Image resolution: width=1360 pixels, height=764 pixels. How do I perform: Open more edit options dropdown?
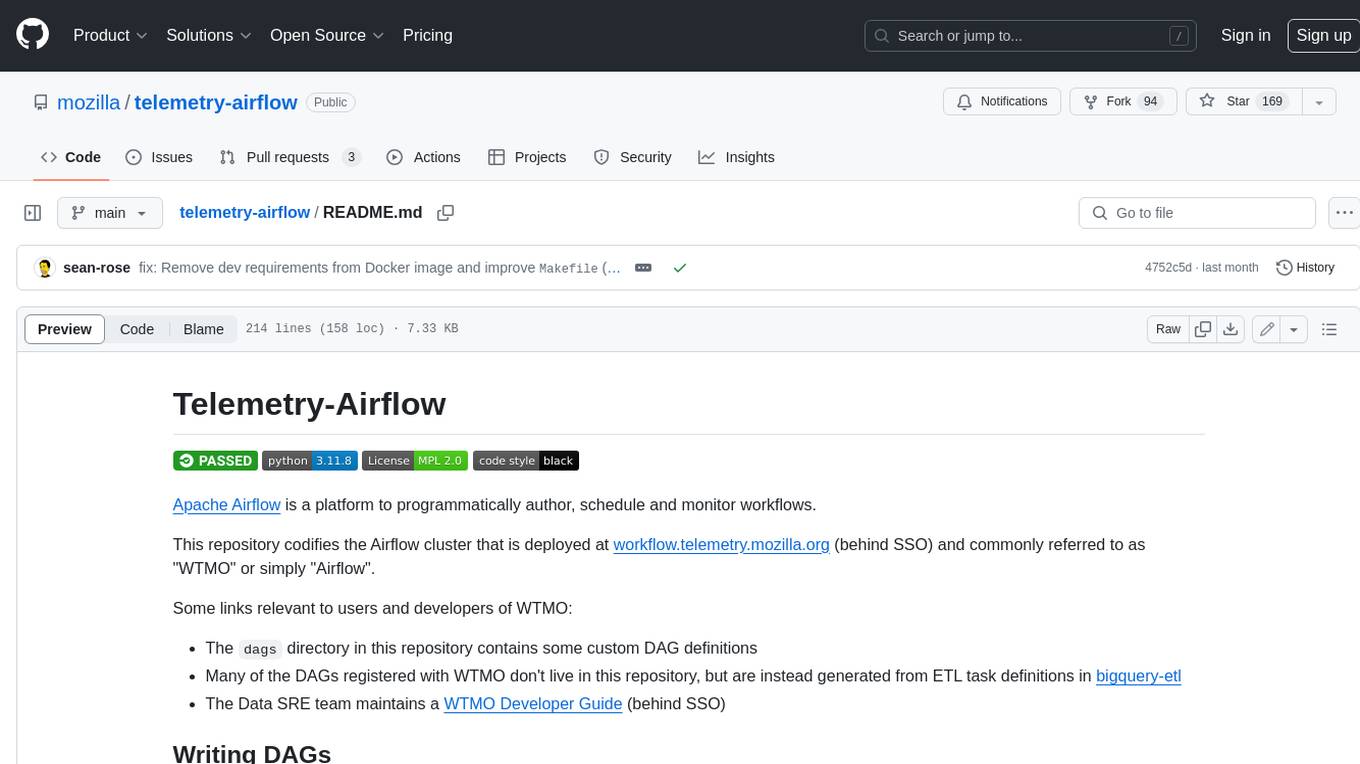(x=1294, y=329)
